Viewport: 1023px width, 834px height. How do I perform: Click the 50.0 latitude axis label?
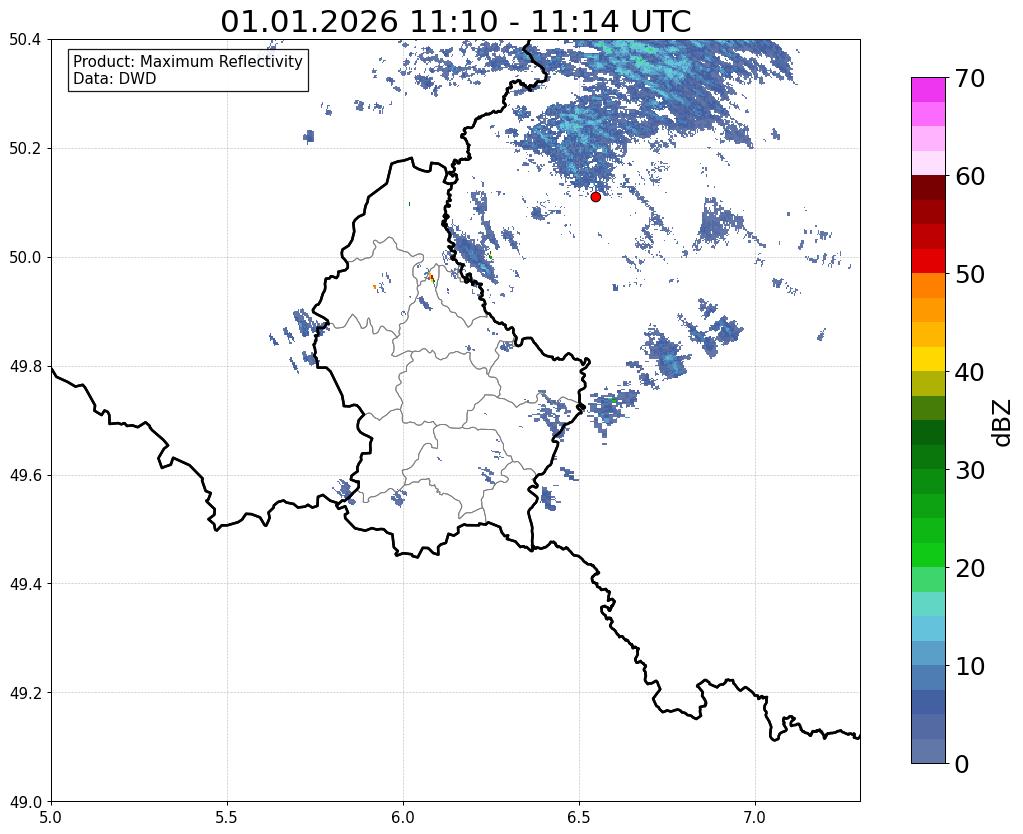point(25,257)
